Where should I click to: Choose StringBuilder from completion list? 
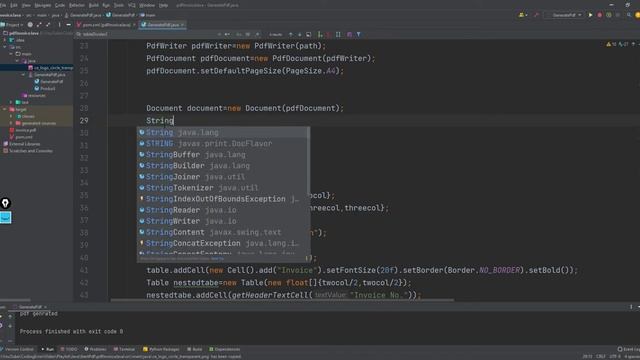pos(223,166)
